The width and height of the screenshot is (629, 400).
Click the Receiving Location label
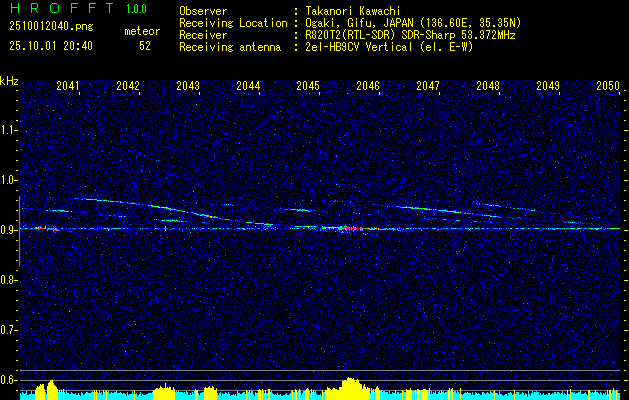[233, 23]
